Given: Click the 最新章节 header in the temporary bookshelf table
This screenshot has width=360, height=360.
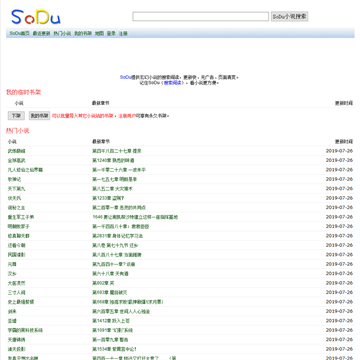Looking at the screenshot, I should (101, 103).
